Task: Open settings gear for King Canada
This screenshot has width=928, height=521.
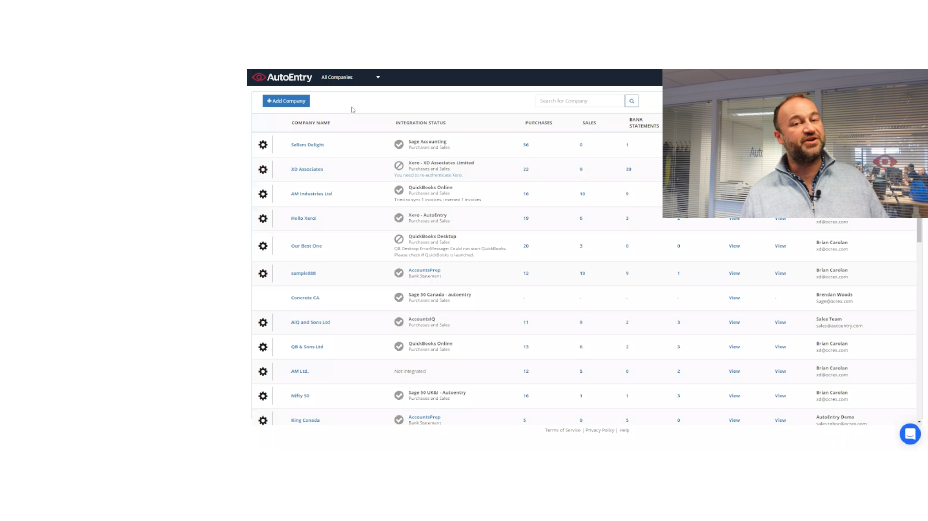Action: [x=263, y=420]
